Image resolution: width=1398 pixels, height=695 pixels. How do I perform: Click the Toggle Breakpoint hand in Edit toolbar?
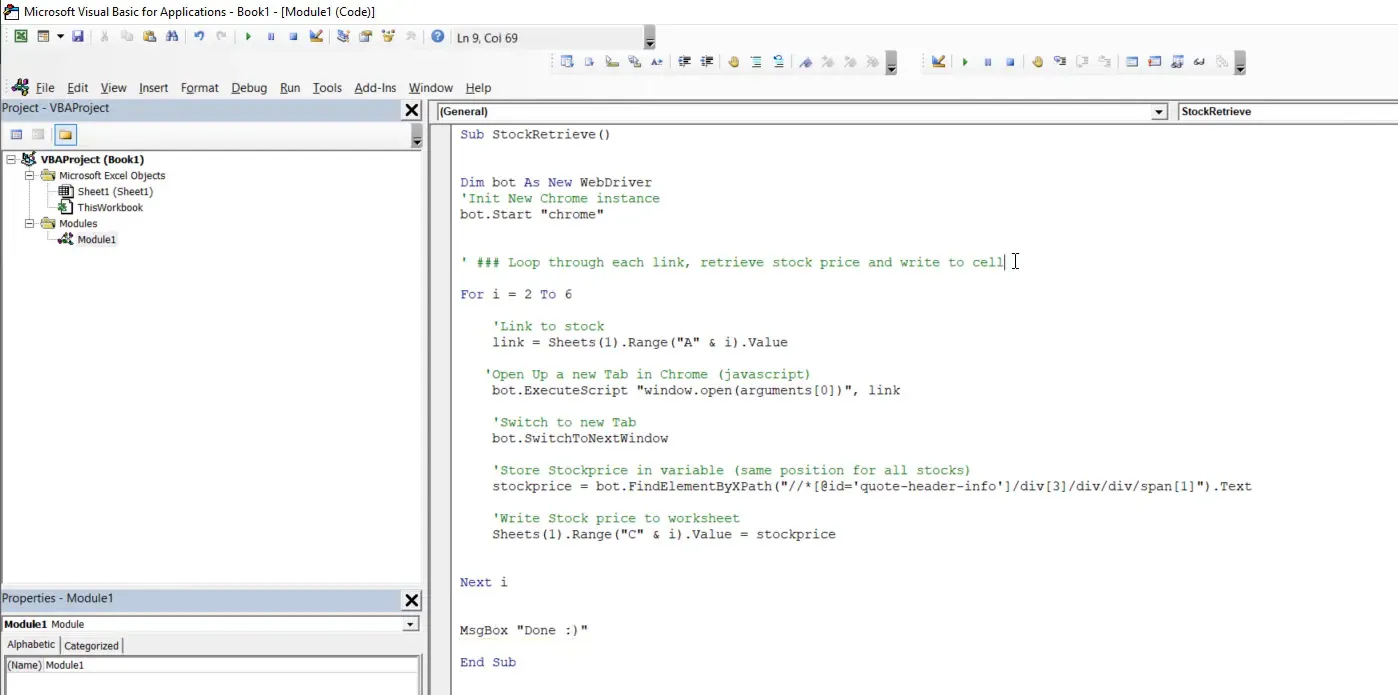733,62
